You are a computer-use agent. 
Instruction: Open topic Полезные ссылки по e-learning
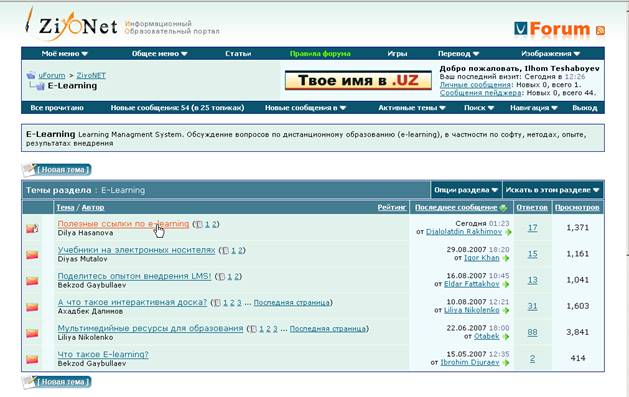[x=123, y=224]
